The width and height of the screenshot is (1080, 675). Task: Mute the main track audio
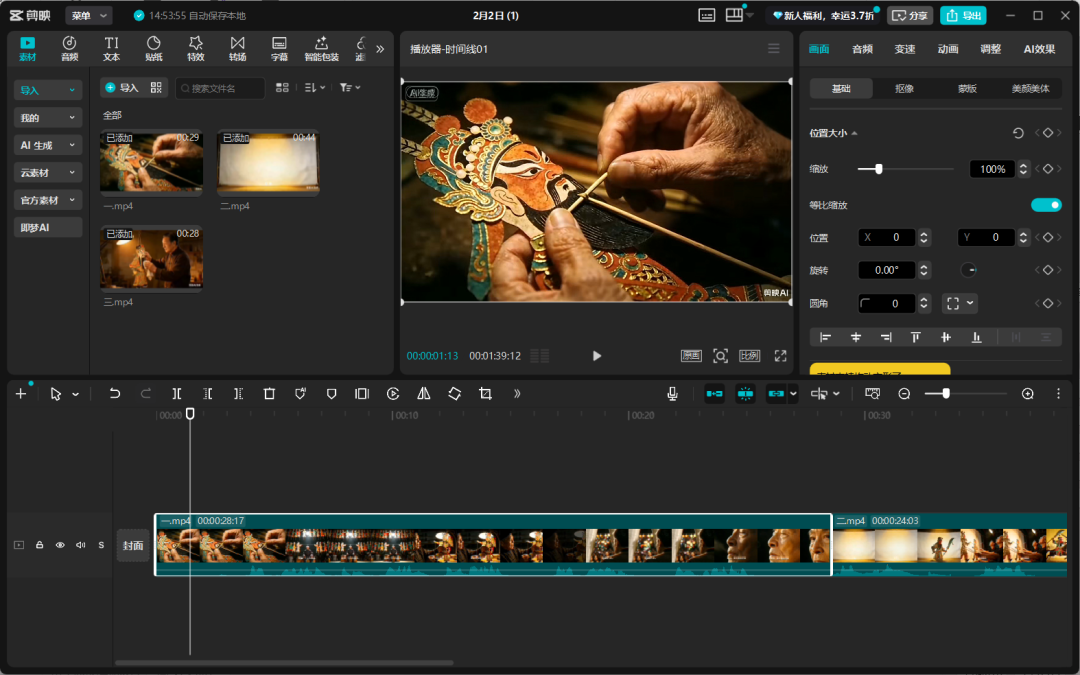pyautogui.click(x=80, y=545)
